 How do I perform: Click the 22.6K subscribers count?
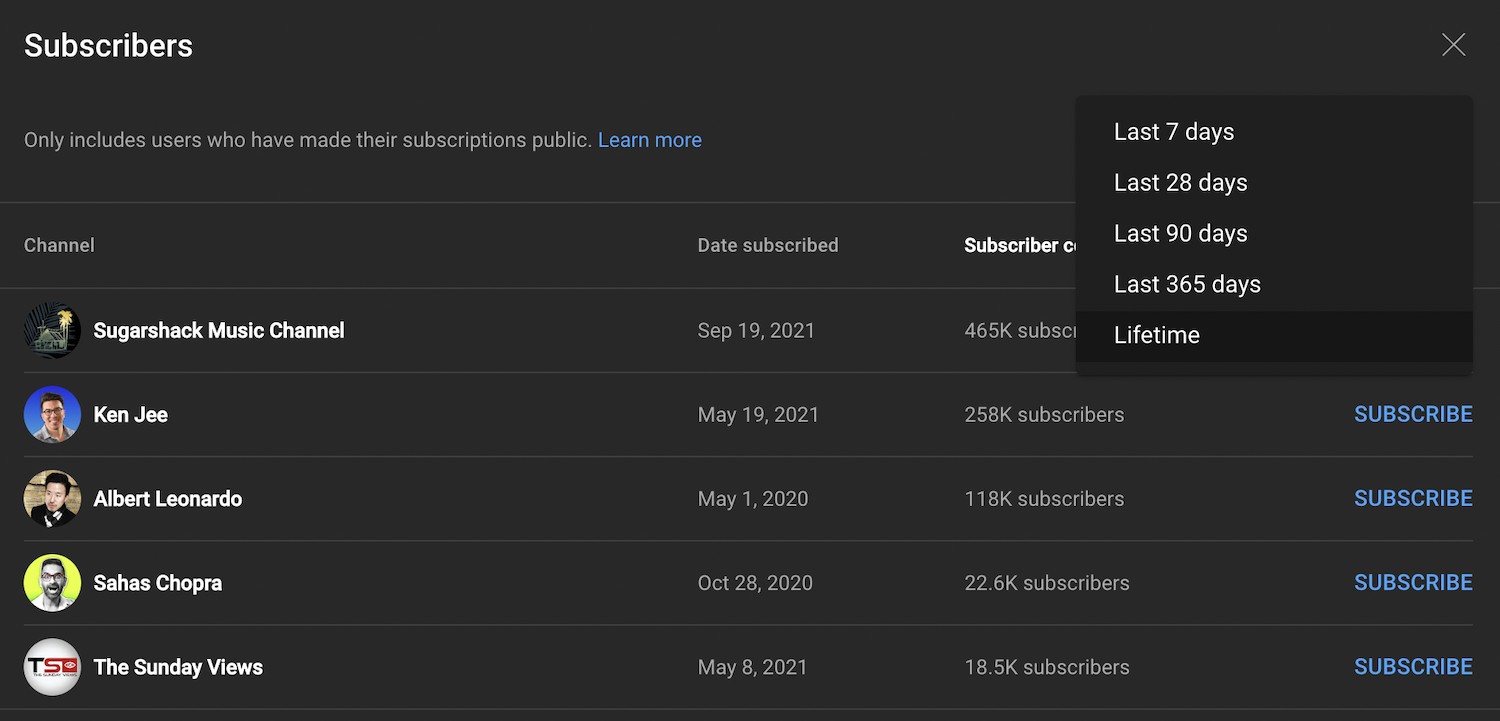click(x=1047, y=583)
